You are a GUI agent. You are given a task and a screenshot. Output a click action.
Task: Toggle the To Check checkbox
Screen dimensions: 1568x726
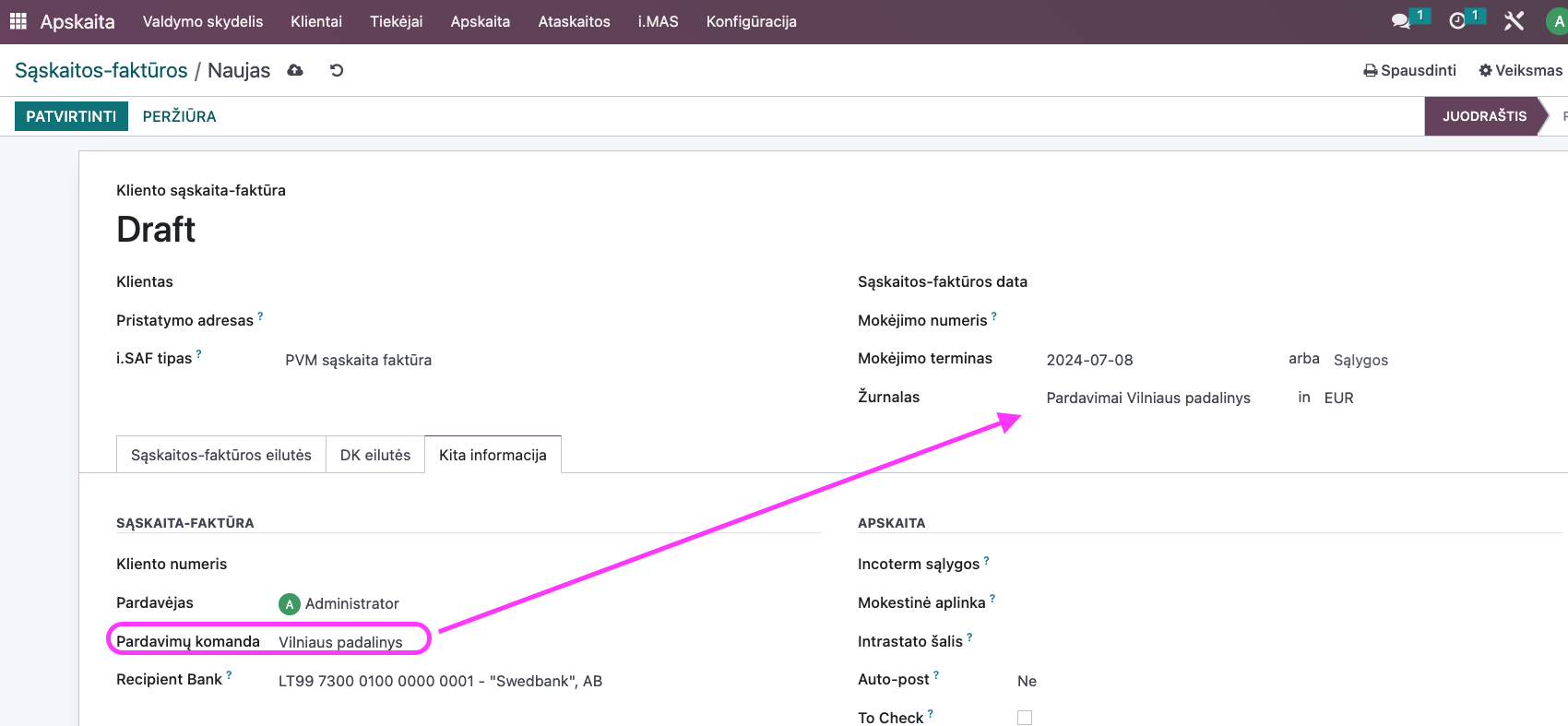[1025, 718]
